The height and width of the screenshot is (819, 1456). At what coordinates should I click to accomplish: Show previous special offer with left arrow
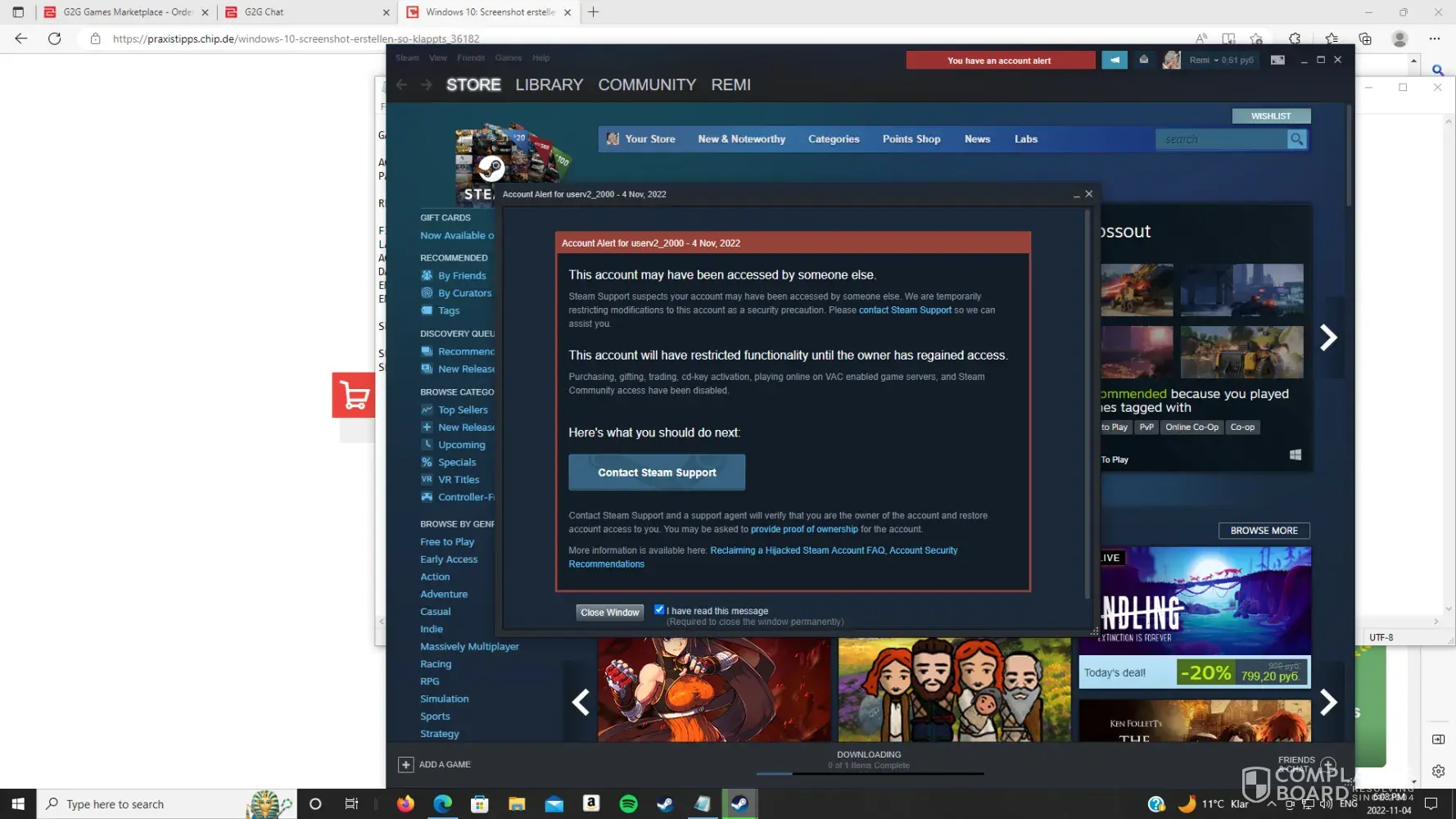[581, 702]
